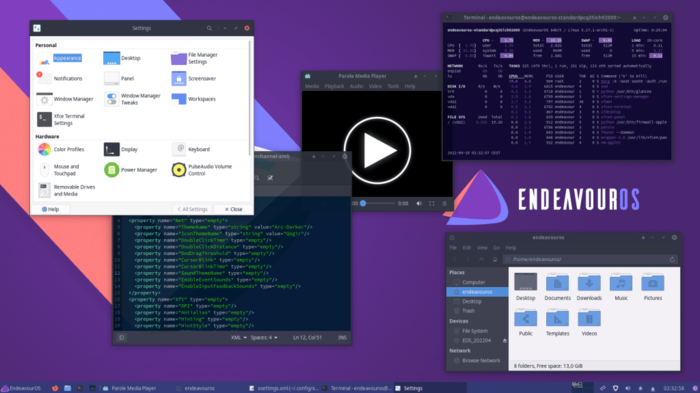The image size is (700, 393).
Task: Select Trash in the Places sidebar
Action: [468, 311]
